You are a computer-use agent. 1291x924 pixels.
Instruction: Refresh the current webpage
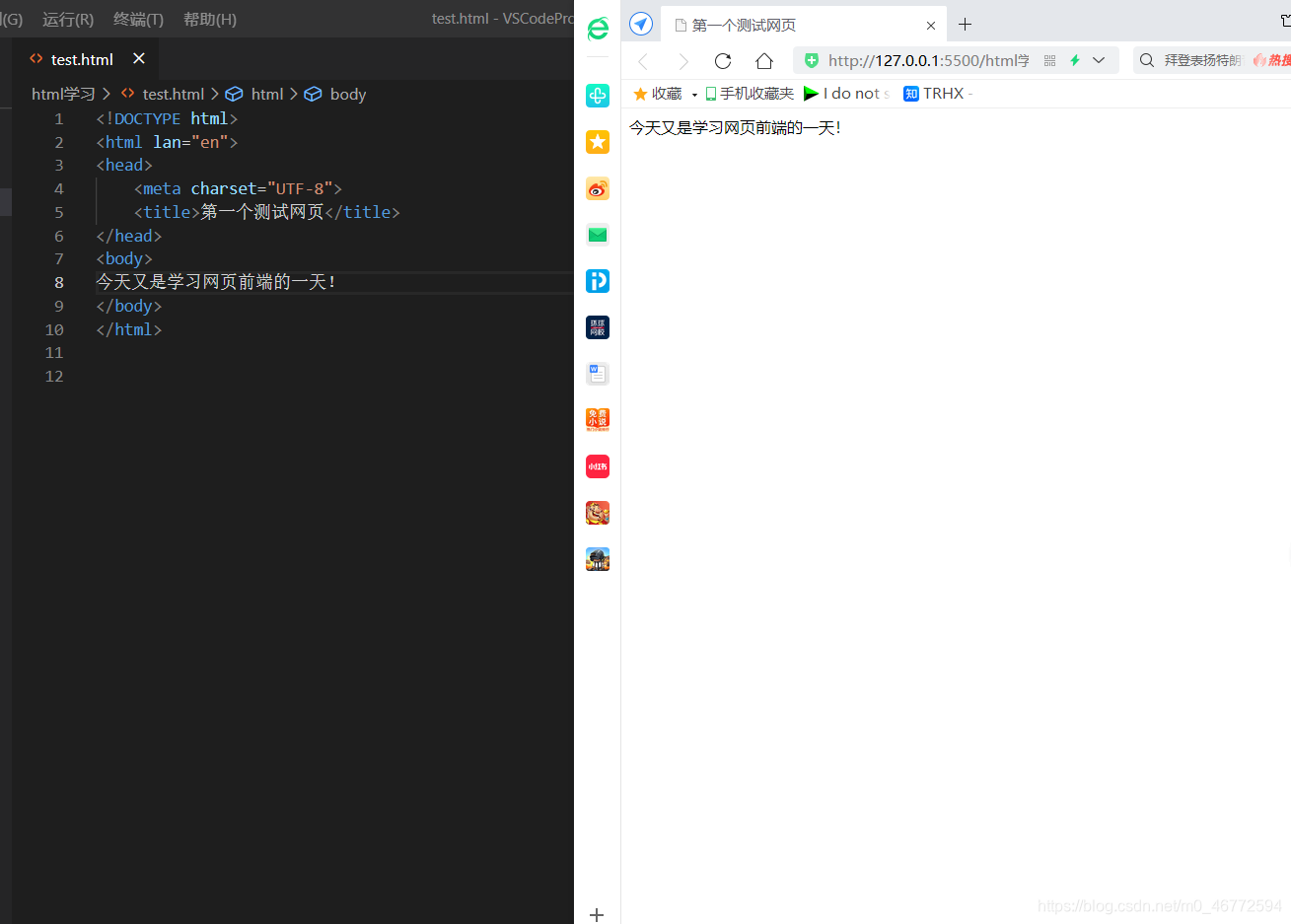point(723,60)
